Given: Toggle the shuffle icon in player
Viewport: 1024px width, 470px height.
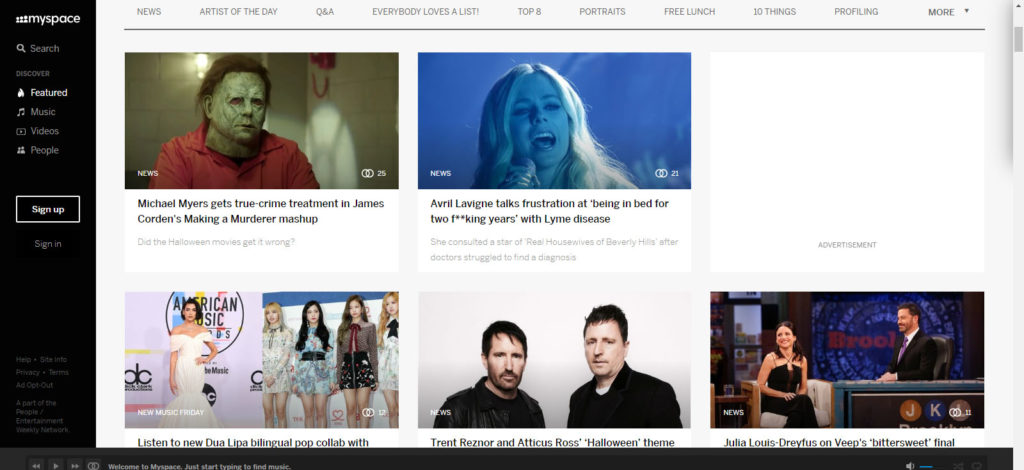Looking at the screenshot, I should tap(958, 465).
